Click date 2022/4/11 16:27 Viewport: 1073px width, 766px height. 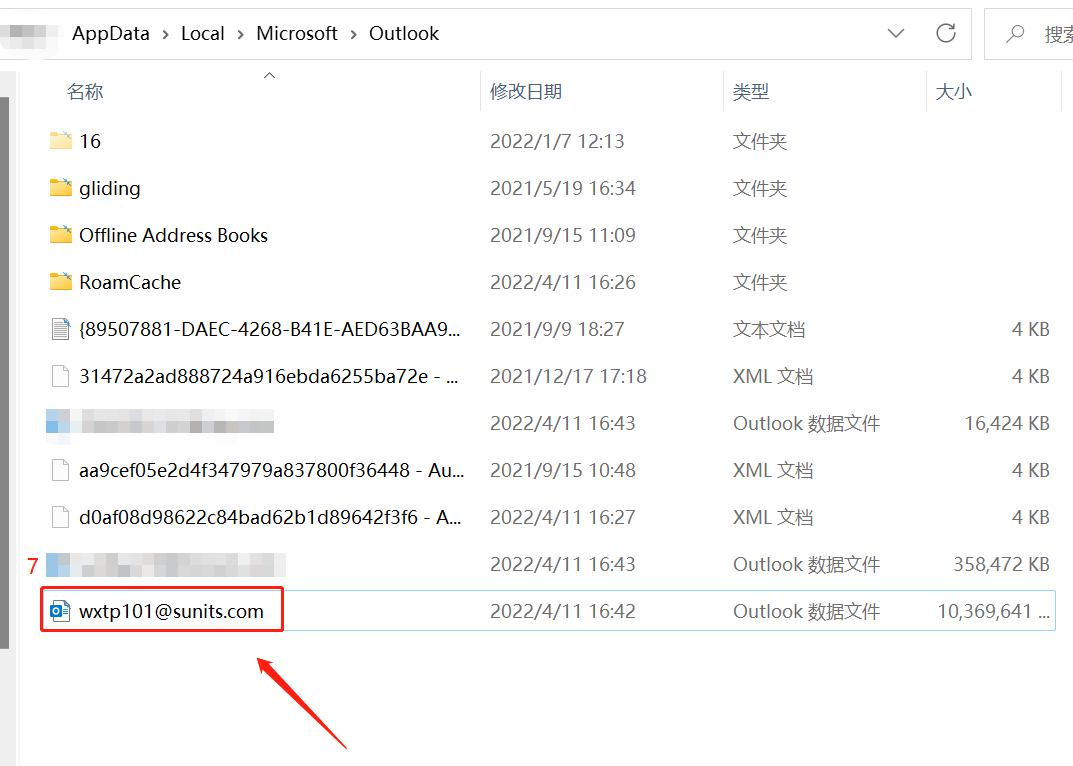click(563, 518)
